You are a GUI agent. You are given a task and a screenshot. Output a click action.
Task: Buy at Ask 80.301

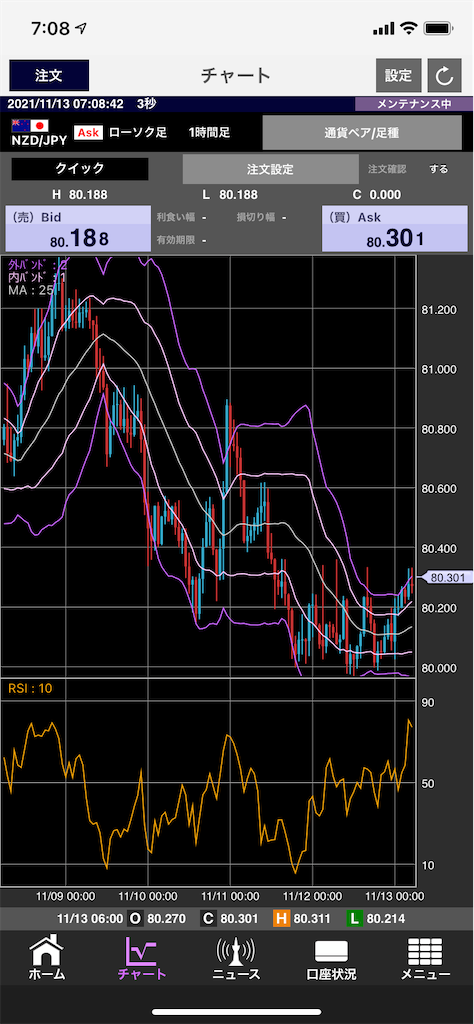tap(395, 229)
